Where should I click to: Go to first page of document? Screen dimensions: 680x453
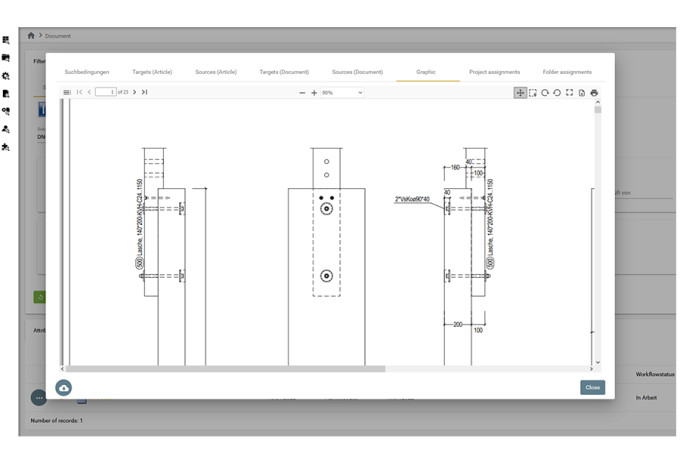[80, 92]
